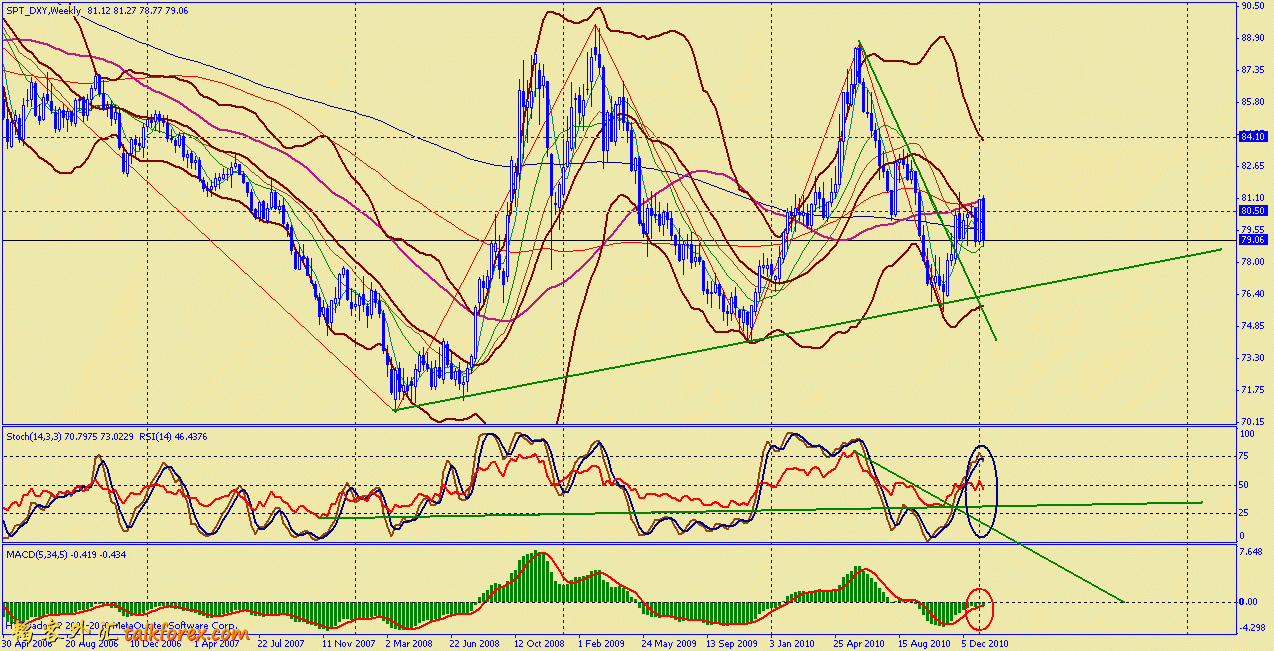This screenshot has height=651, width=1274.
Task: Click the 22 Jun 2008 date label
Action: (x=476, y=645)
